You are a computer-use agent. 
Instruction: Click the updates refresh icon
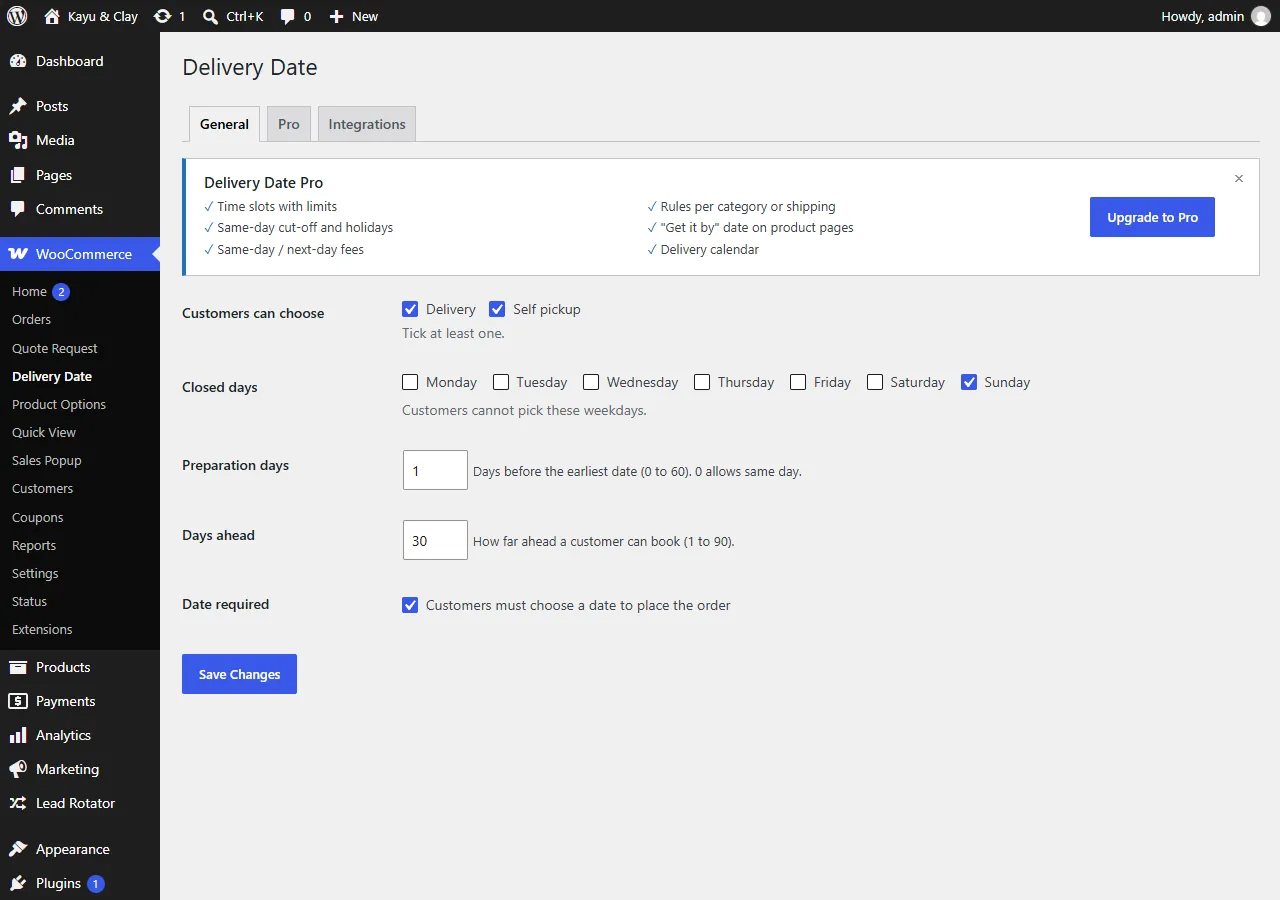click(x=162, y=16)
